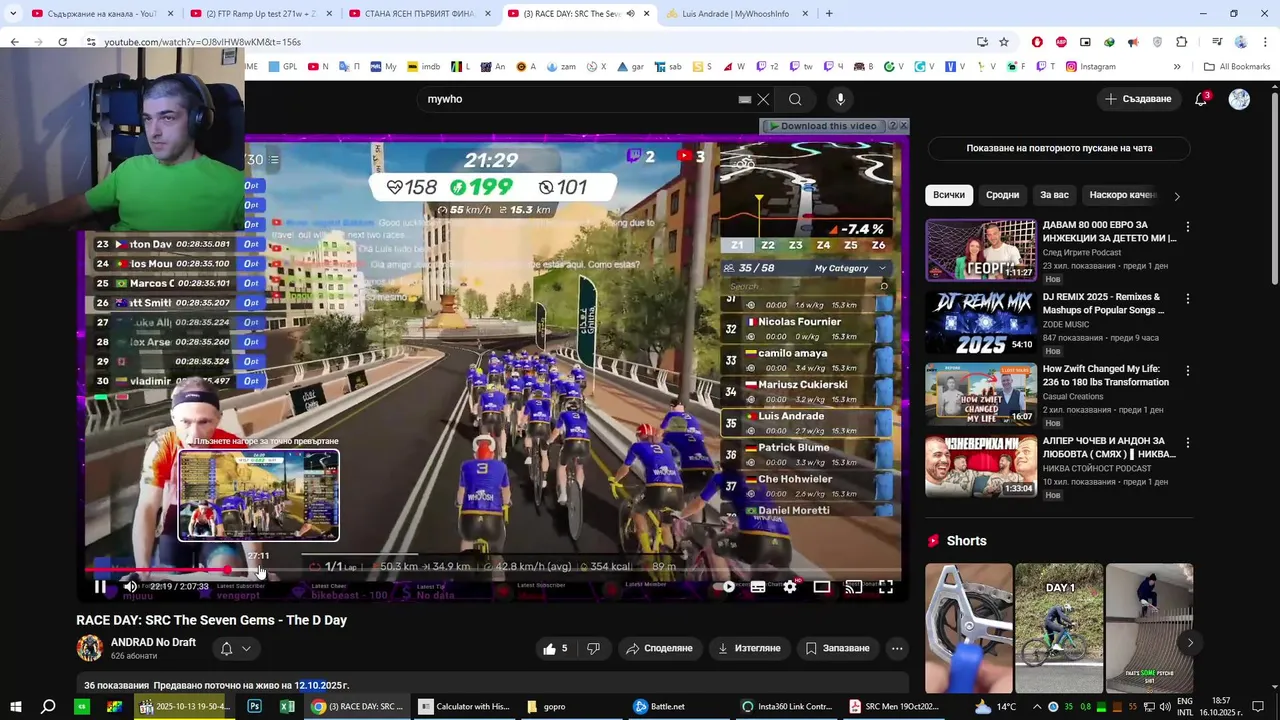Open options for АЛПЕР ЧОЧЕВ И АНДОН video
The width and height of the screenshot is (1280, 720).
pyautogui.click(x=1188, y=443)
